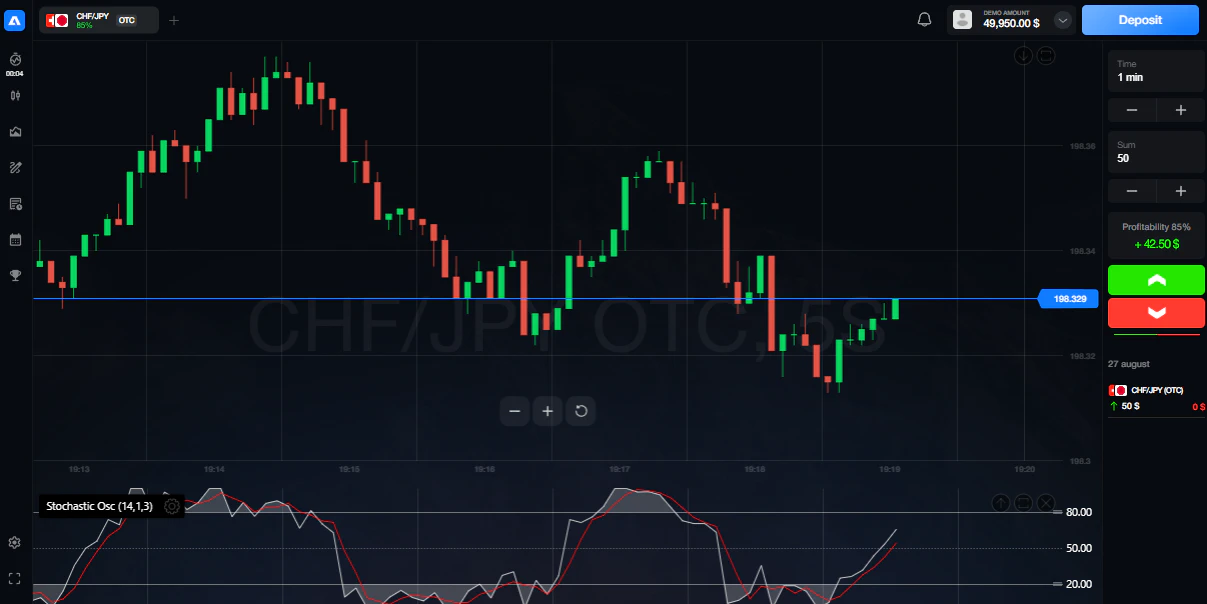Increase trade sum with plus
The height and width of the screenshot is (604, 1207).
(1181, 191)
